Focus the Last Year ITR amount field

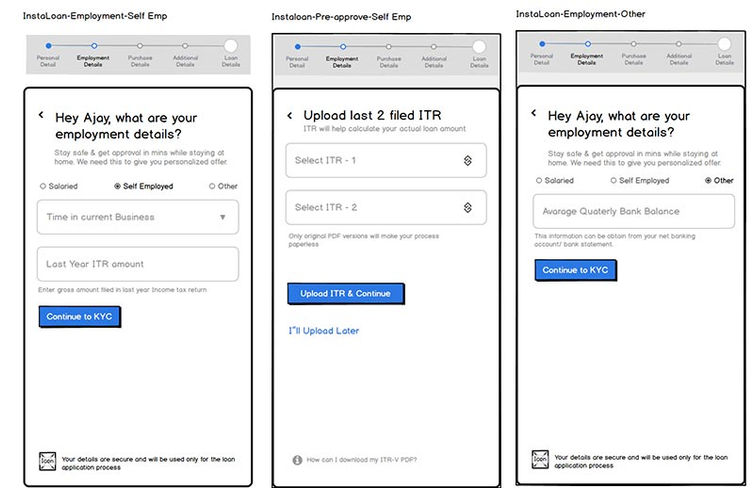pyautogui.click(x=138, y=264)
